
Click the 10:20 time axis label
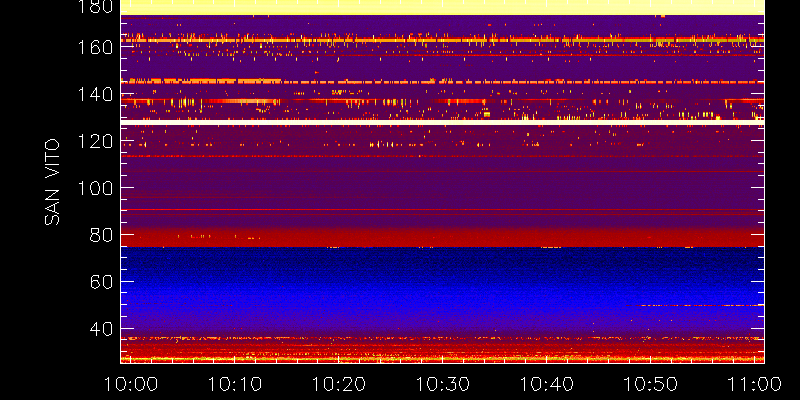pos(339,384)
